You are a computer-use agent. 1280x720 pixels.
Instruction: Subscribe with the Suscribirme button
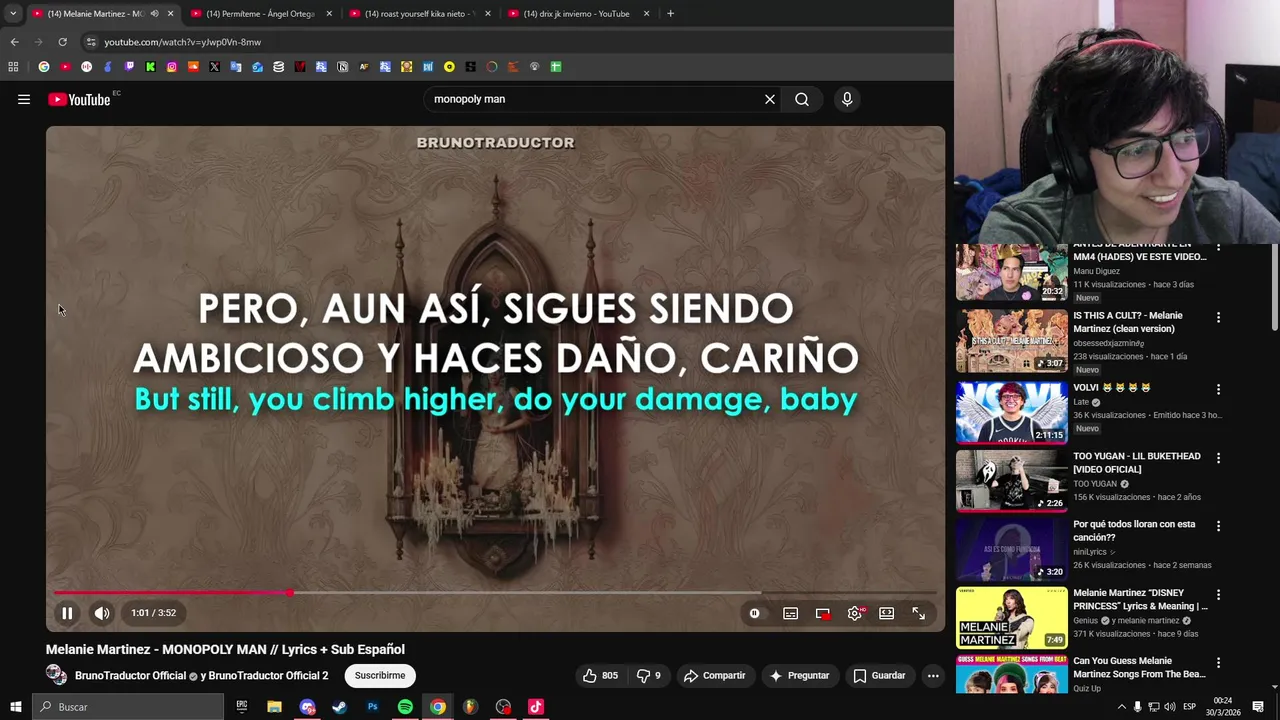tap(380, 676)
